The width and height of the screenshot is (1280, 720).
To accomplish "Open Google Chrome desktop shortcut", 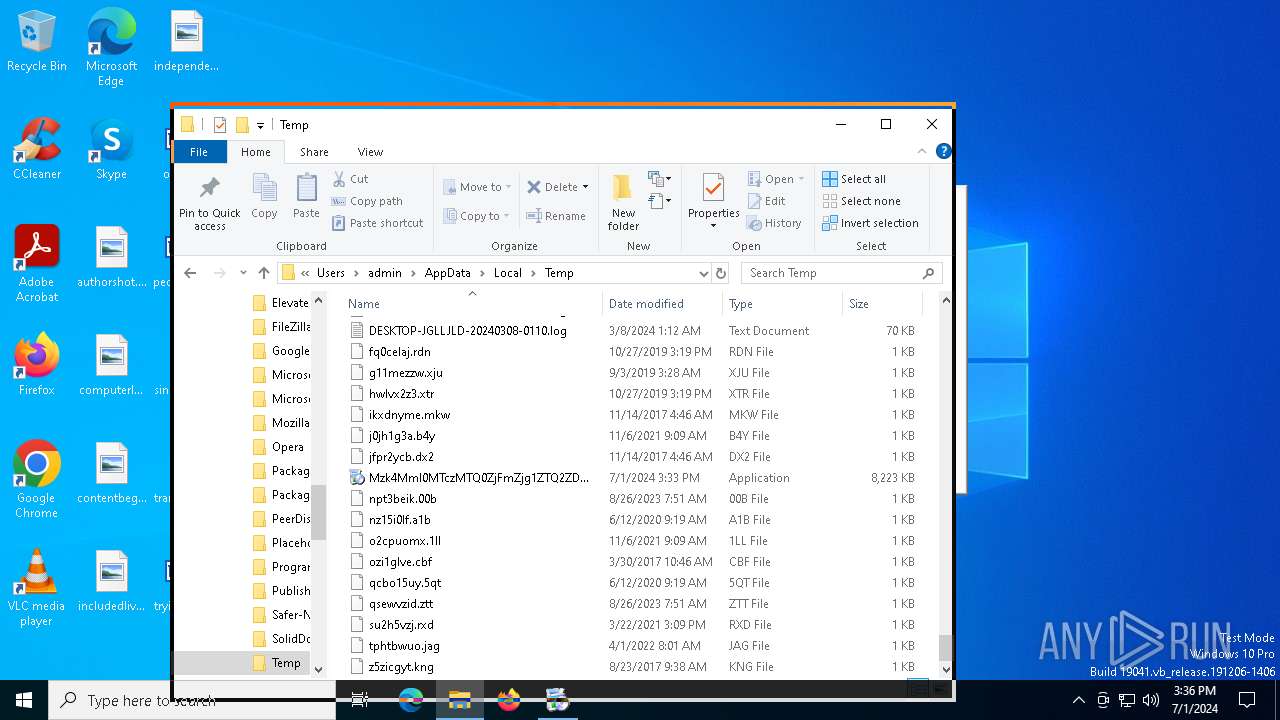I will click(37, 480).
